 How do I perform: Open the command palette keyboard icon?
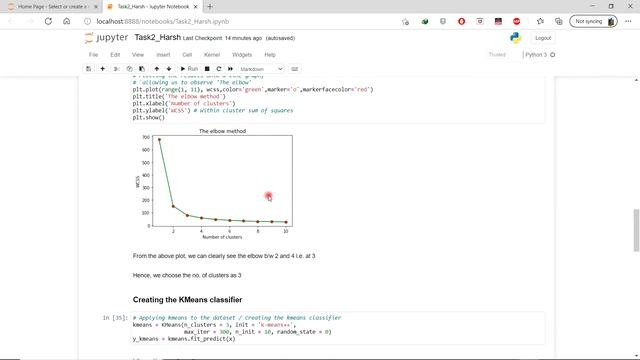click(x=294, y=69)
